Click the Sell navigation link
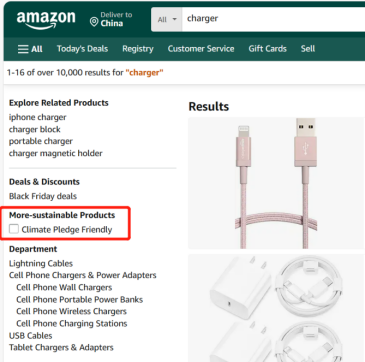Image resolution: width=365 pixels, height=362 pixels. tap(308, 49)
